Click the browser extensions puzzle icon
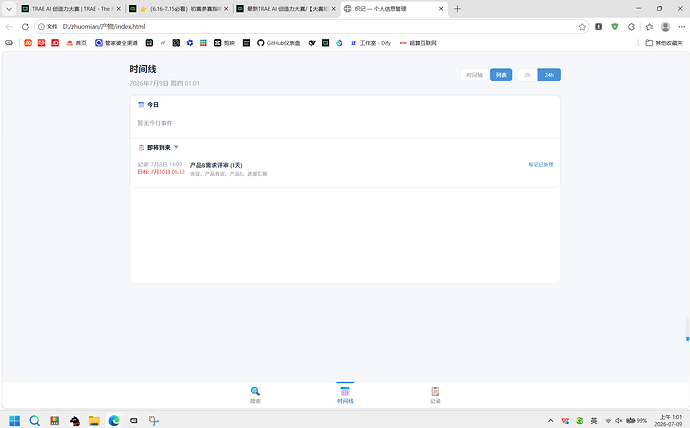The image size is (690, 428). [x=631, y=27]
